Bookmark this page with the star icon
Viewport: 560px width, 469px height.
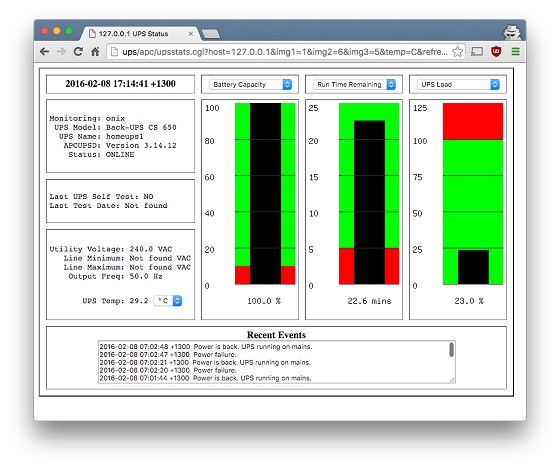458,52
